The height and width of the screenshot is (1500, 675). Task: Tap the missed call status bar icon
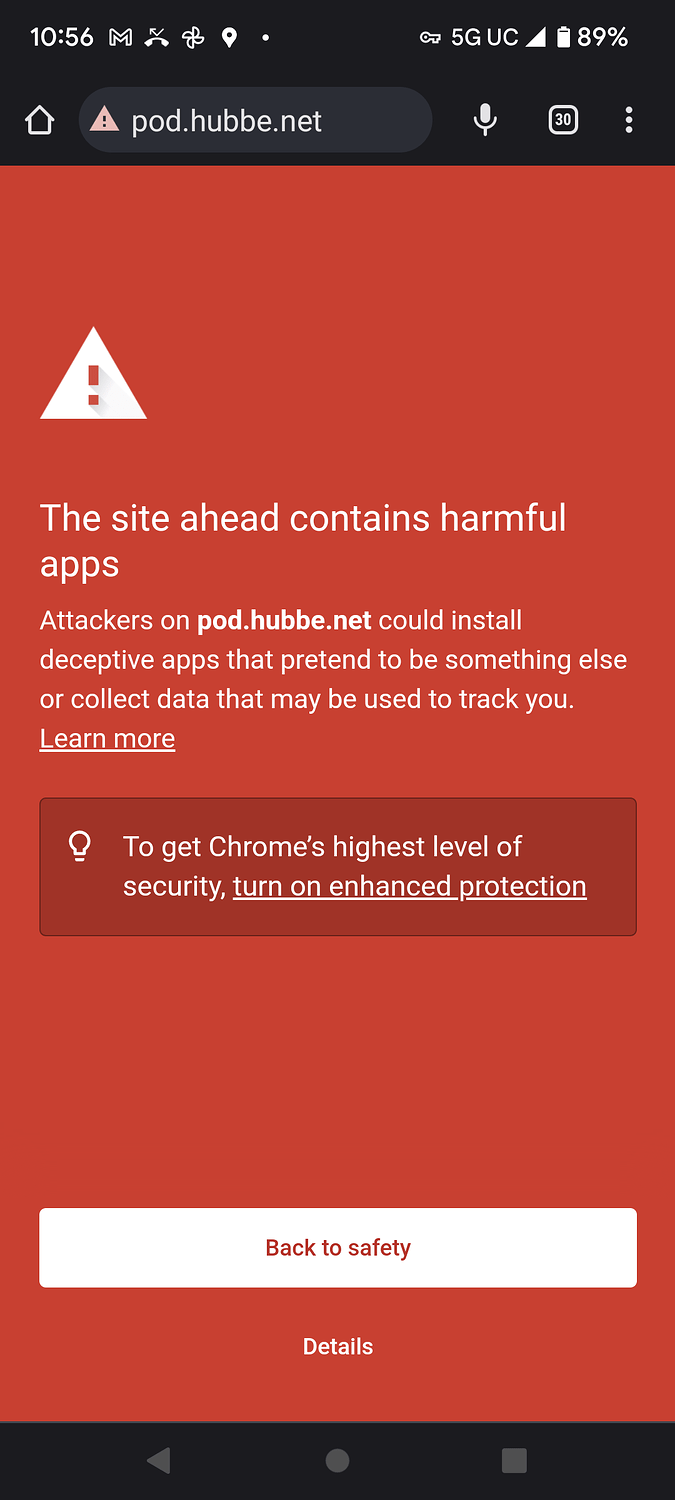(x=156, y=38)
